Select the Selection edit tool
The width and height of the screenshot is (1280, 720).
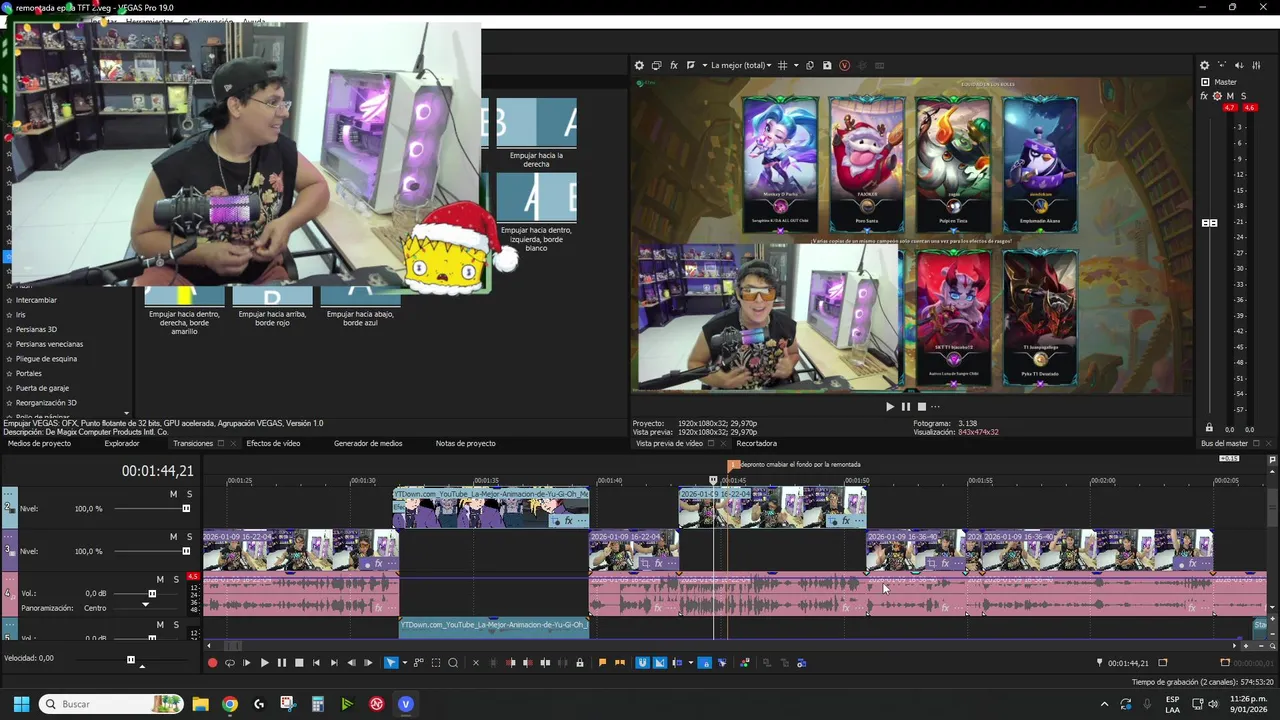click(x=436, y=662)
